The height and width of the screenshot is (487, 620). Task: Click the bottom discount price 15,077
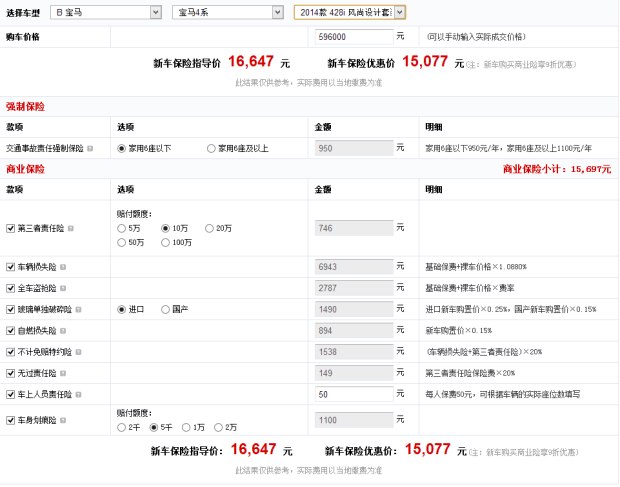428,449
